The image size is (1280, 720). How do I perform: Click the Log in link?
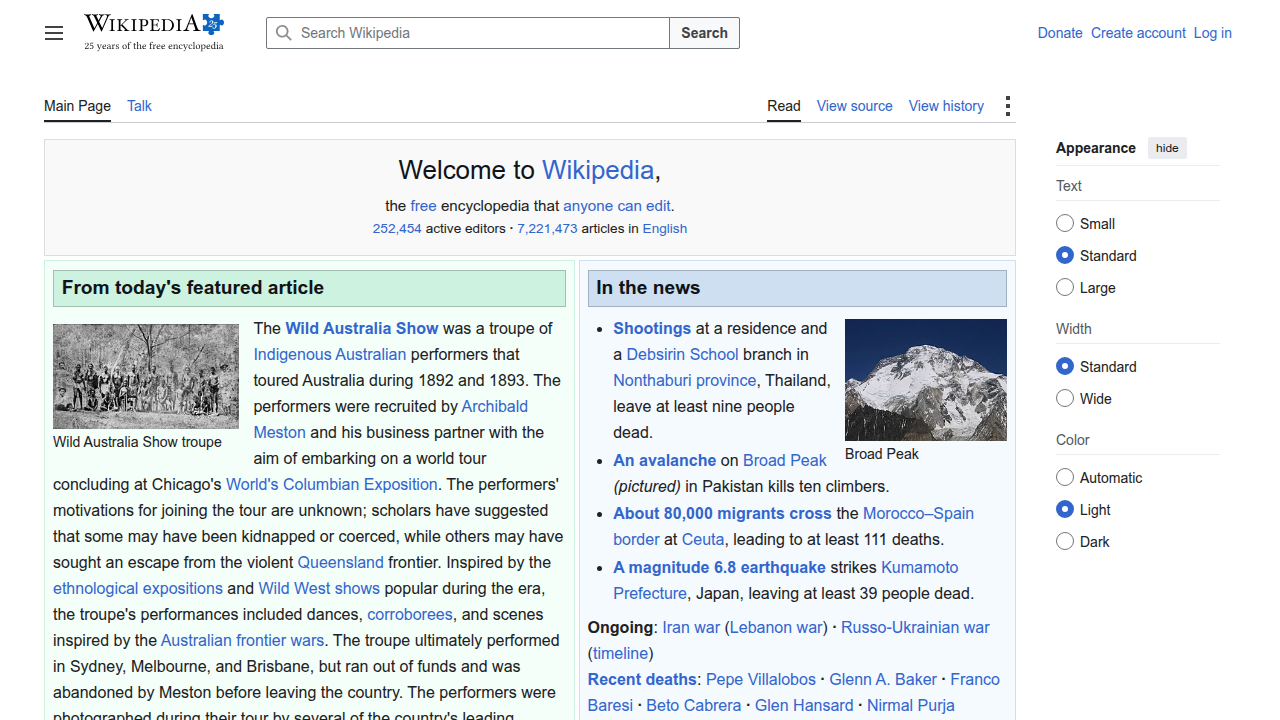(1213, 33)
